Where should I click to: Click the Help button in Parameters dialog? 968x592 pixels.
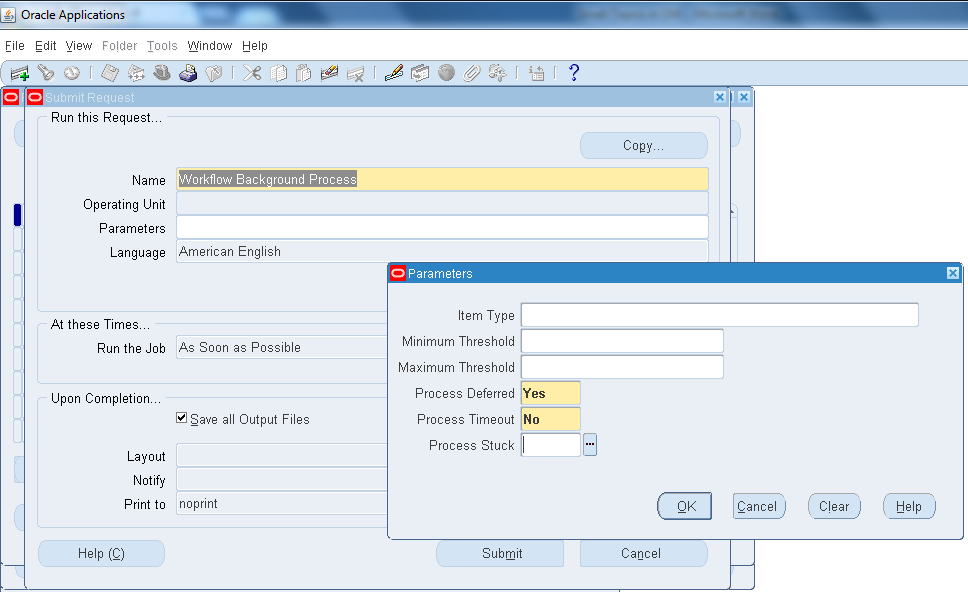(909, 506)
